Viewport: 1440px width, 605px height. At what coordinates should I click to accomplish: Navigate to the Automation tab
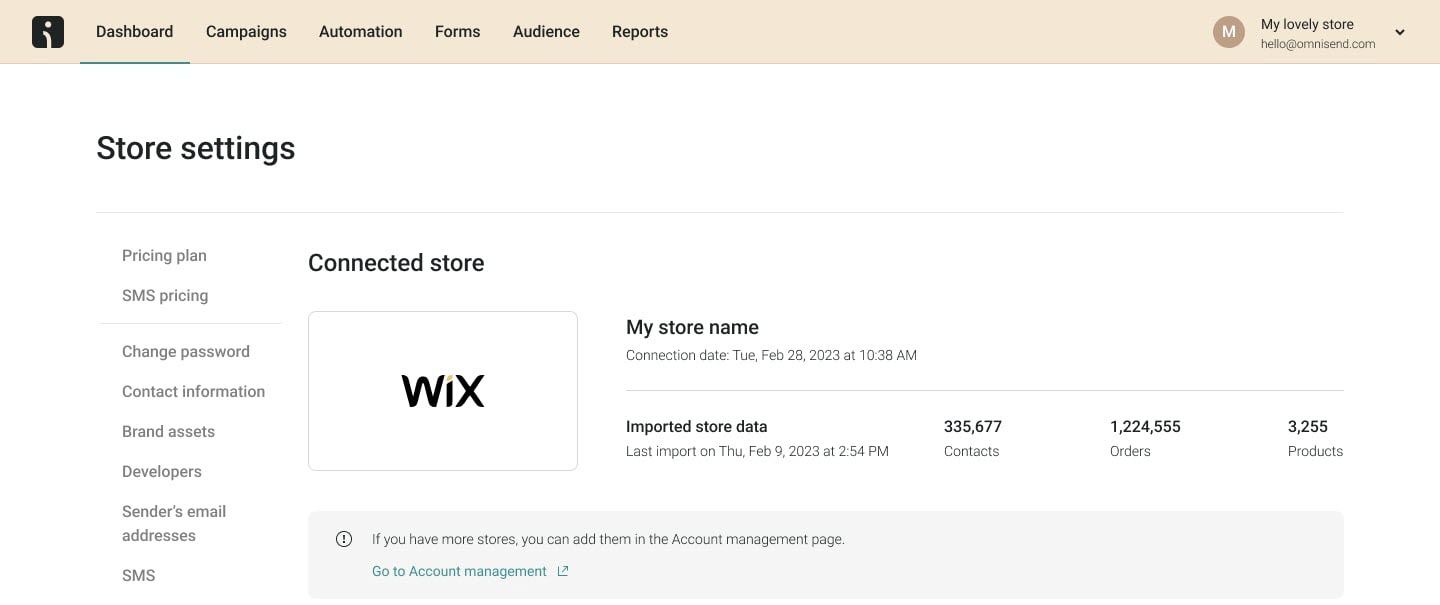click(360, 31)
